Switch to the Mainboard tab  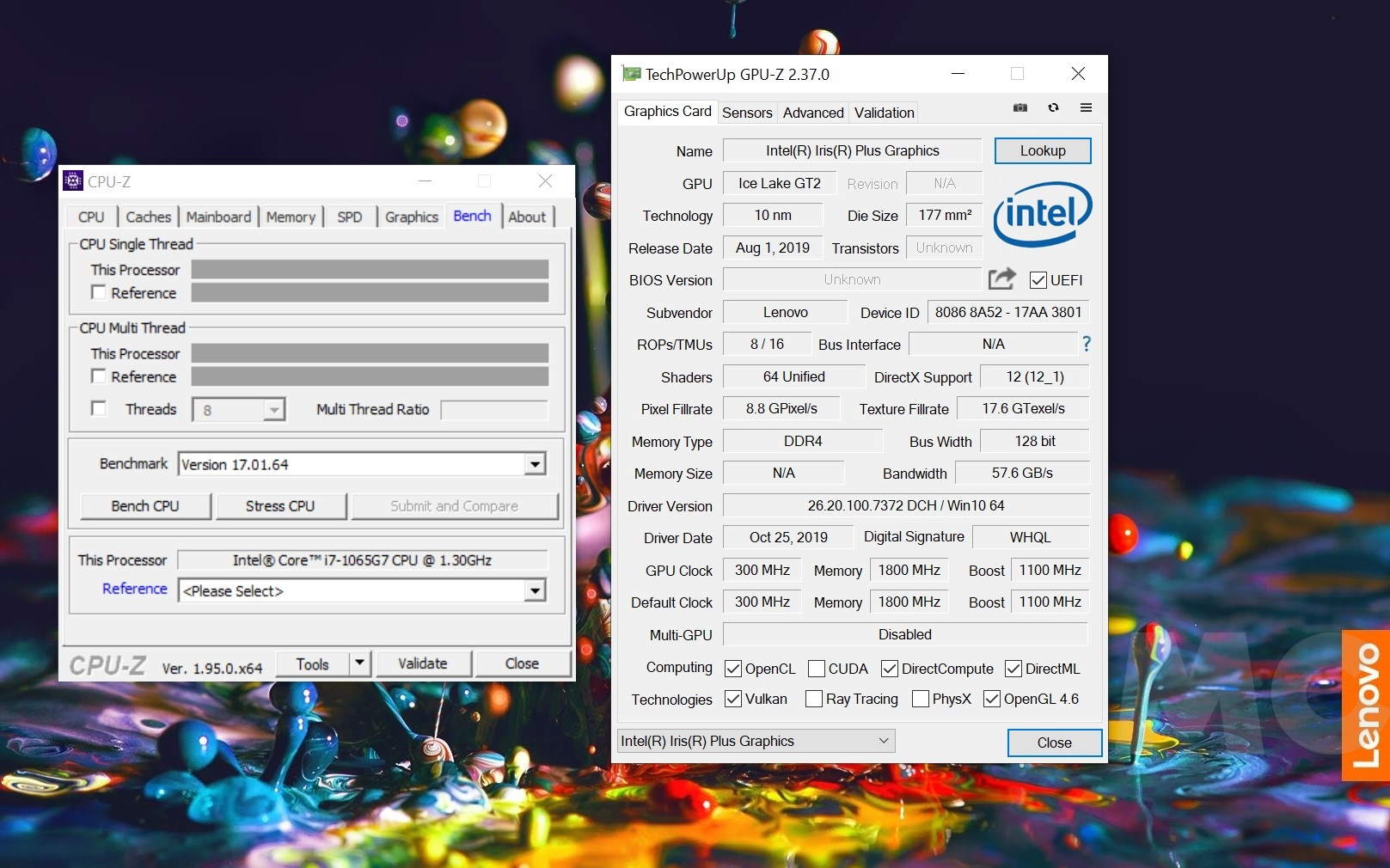click(218, 217)
